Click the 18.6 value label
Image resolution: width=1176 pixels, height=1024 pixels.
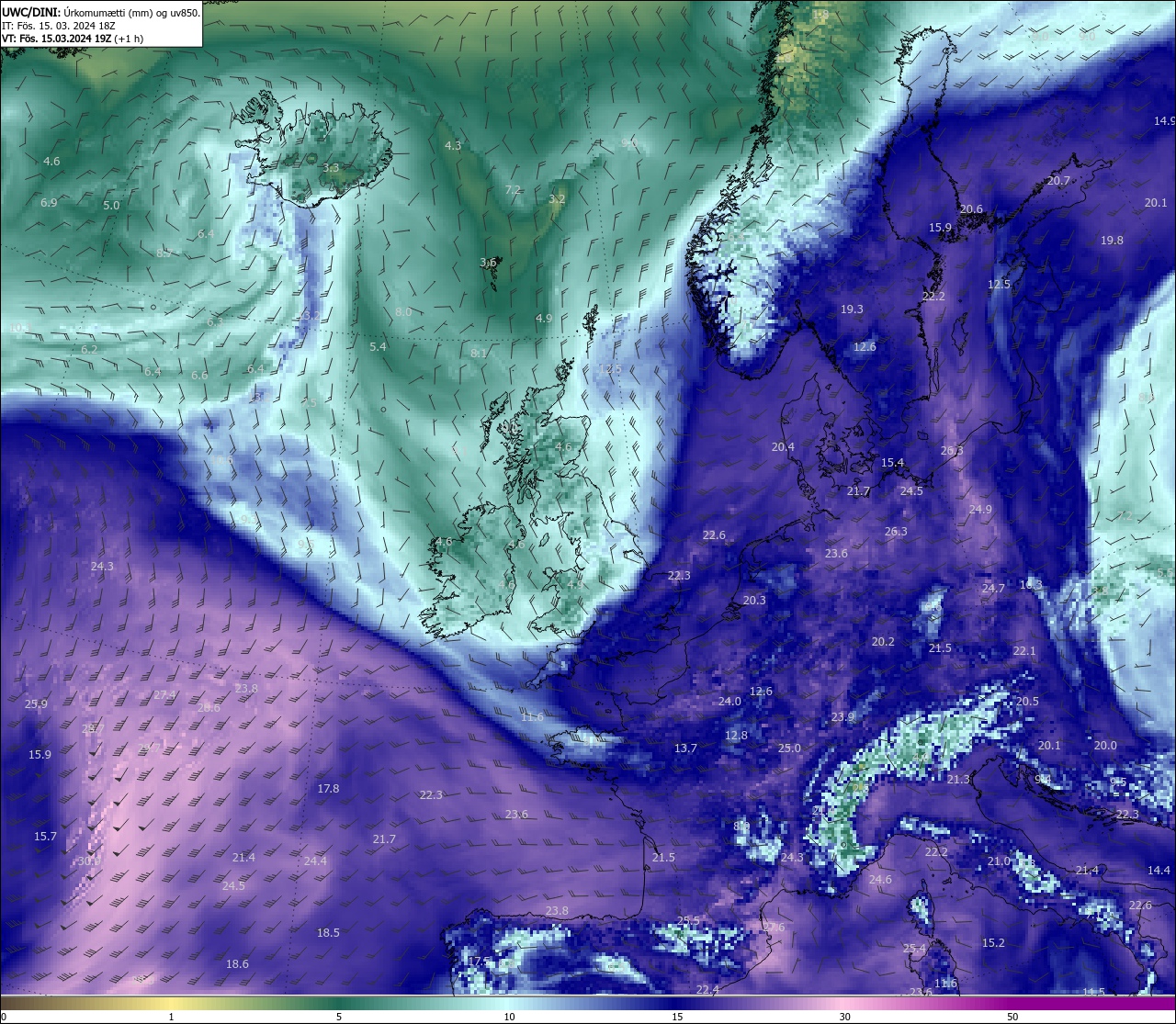[x=237, y=963]
